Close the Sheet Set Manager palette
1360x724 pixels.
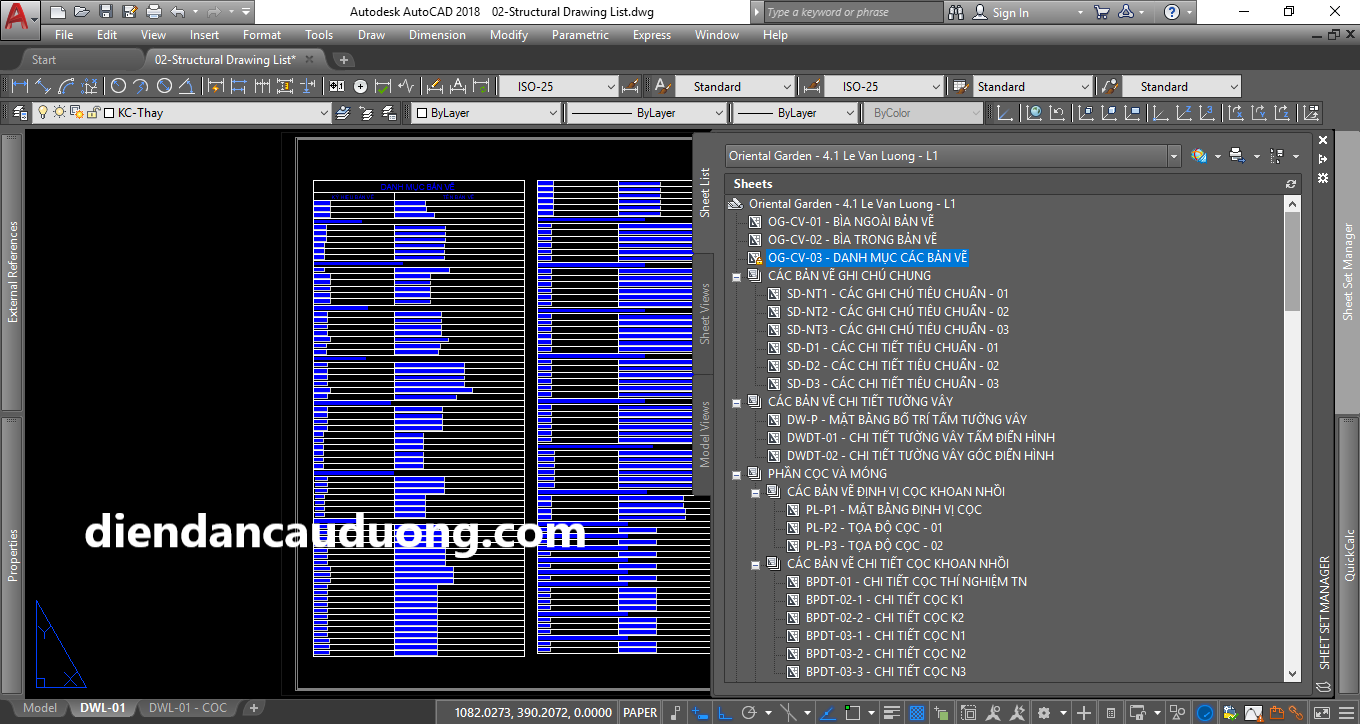pos(1323,141)
